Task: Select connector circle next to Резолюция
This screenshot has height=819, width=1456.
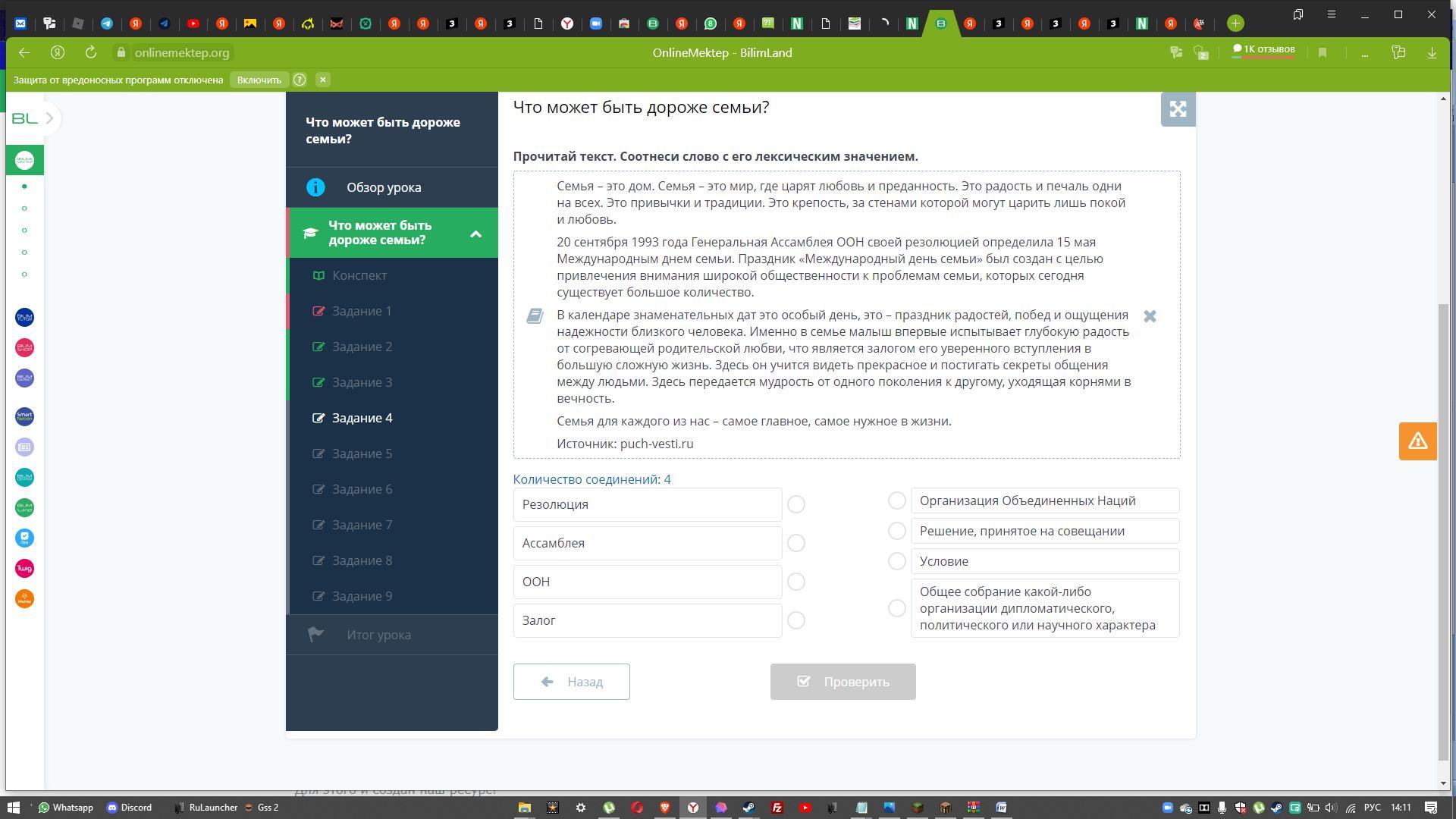Action: (x=795, y=504)
